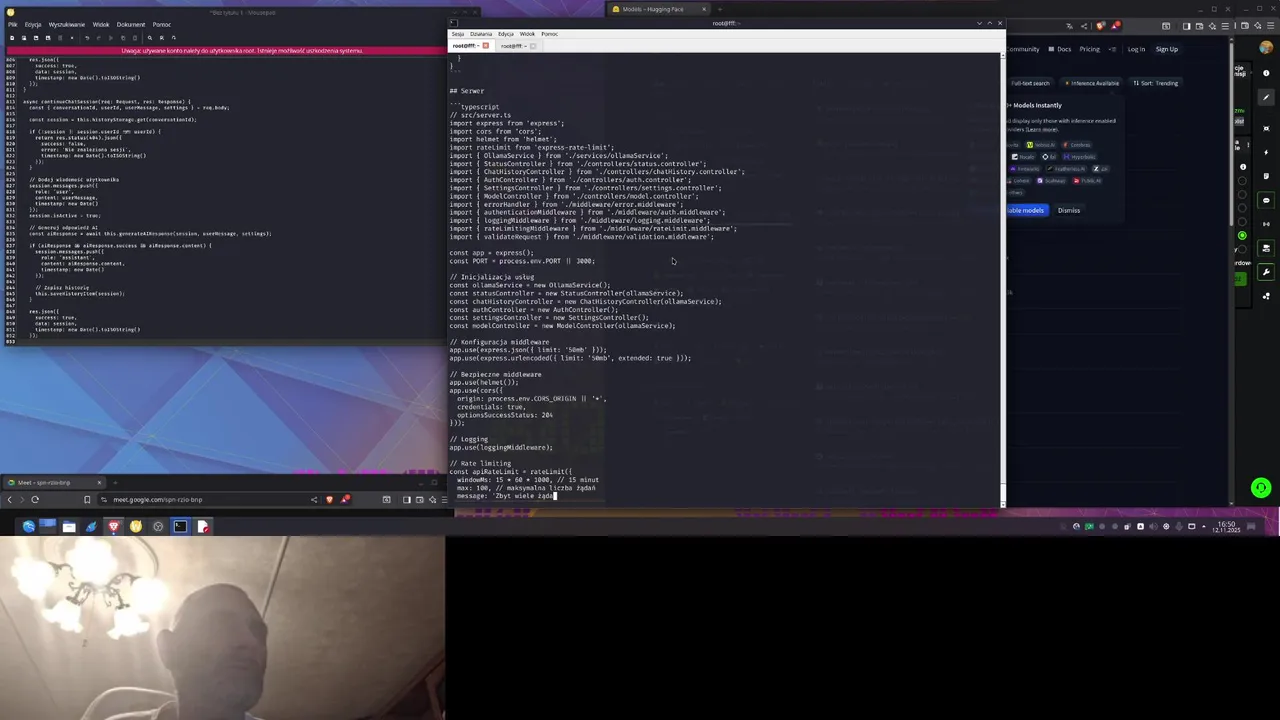Open the Dokument menu in Mousepad

131,24
